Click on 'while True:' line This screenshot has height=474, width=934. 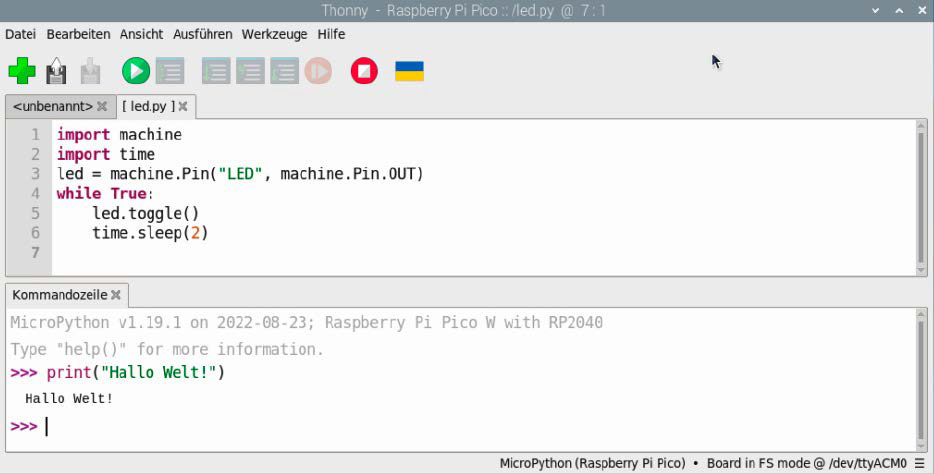pos(105,194)
